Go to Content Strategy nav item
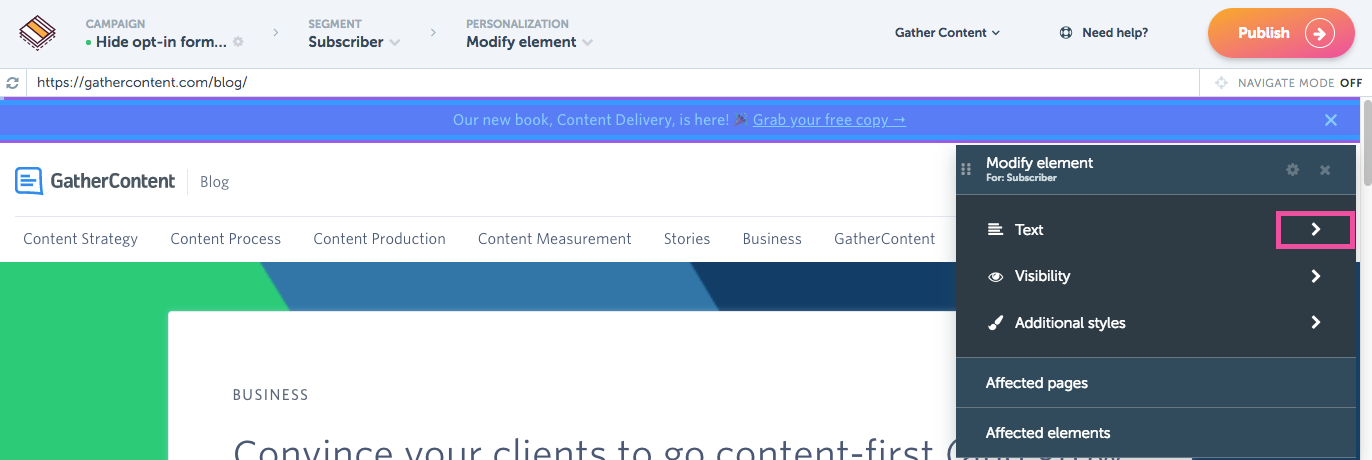Image resolution: width=1372 pixels, height=460 pixels. point(81,239)
